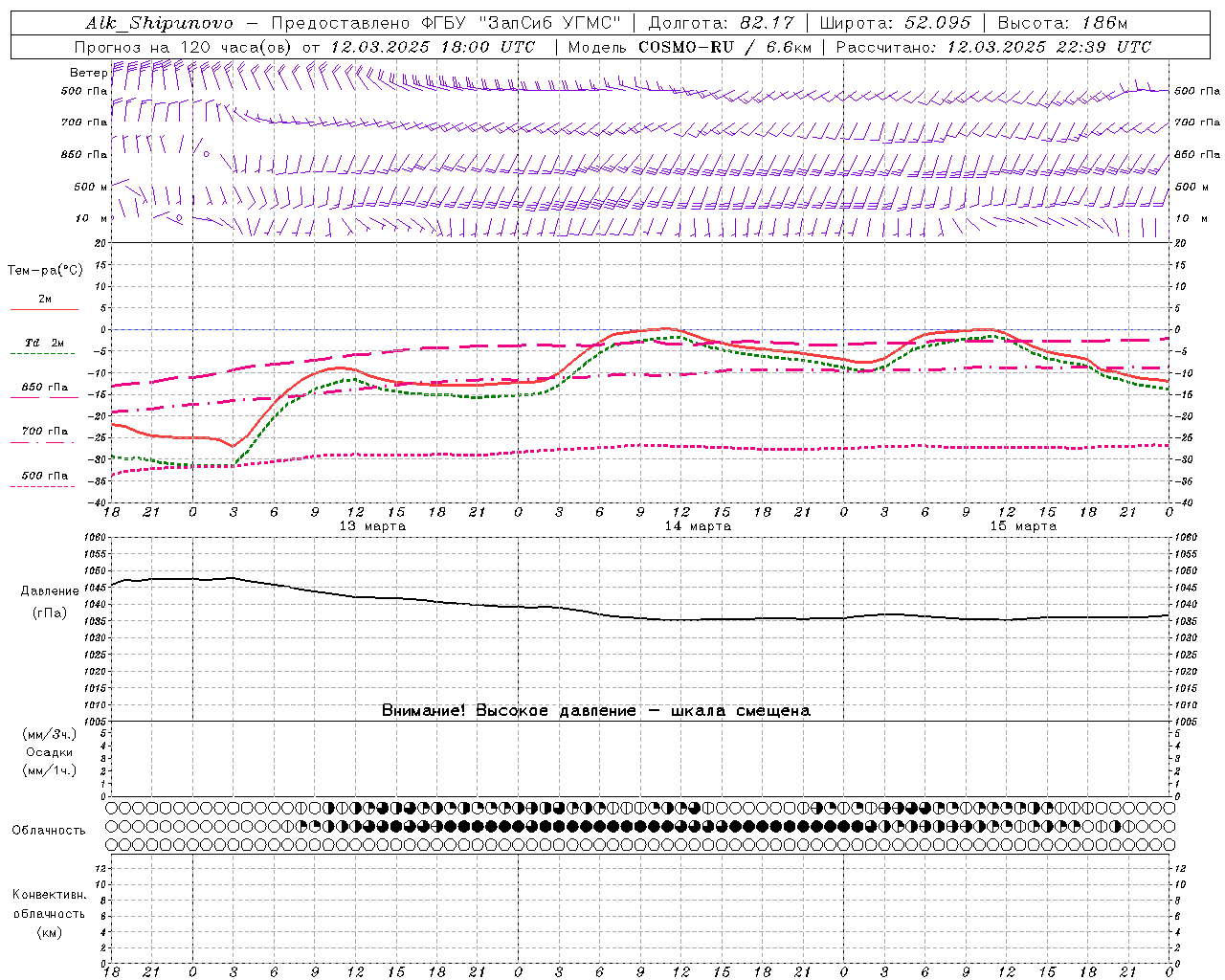This screenshot has height=980, width=1225.
Task: Select the (км) unit under convective cloud label
Action: point(50,932)
